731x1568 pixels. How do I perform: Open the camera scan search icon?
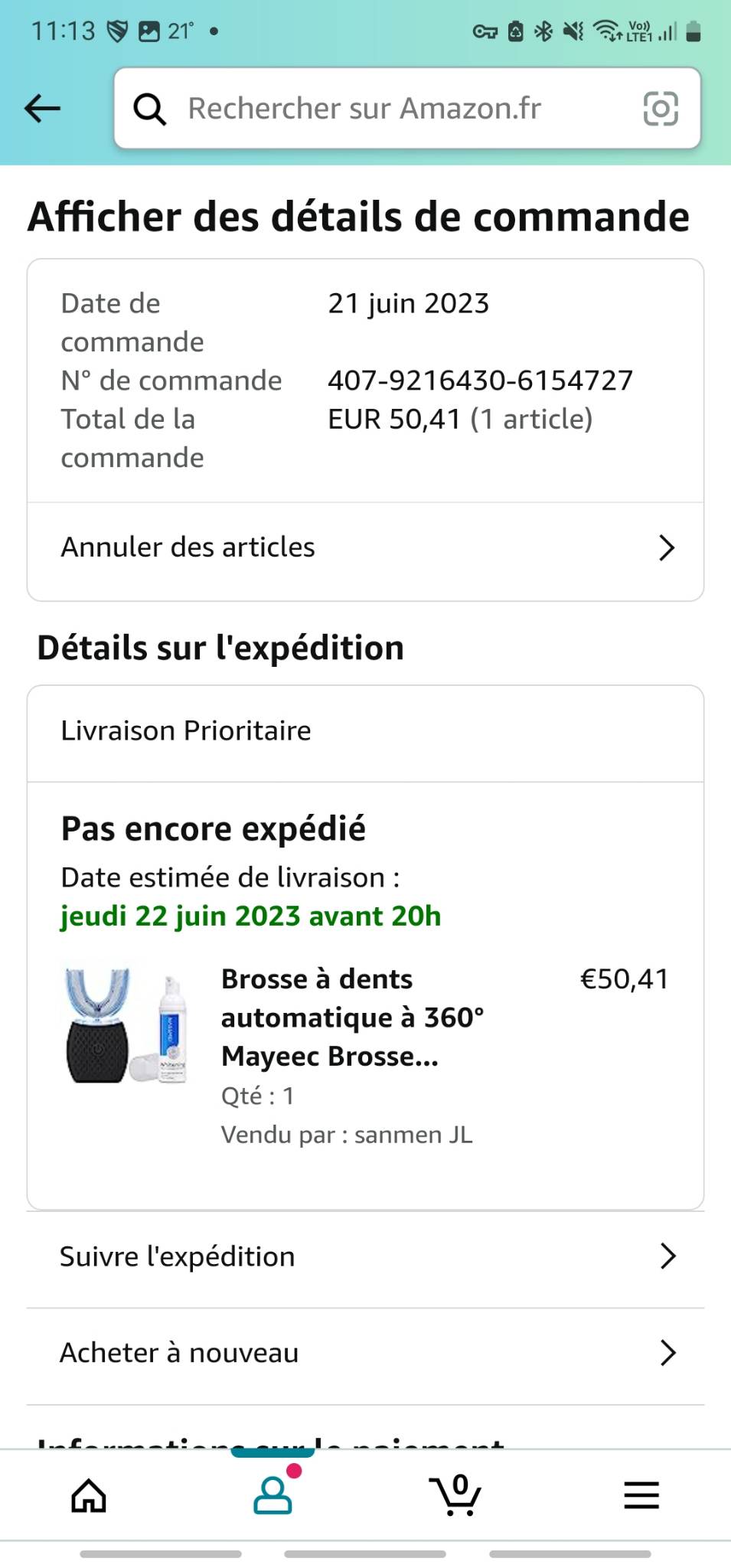click(660, 109)
